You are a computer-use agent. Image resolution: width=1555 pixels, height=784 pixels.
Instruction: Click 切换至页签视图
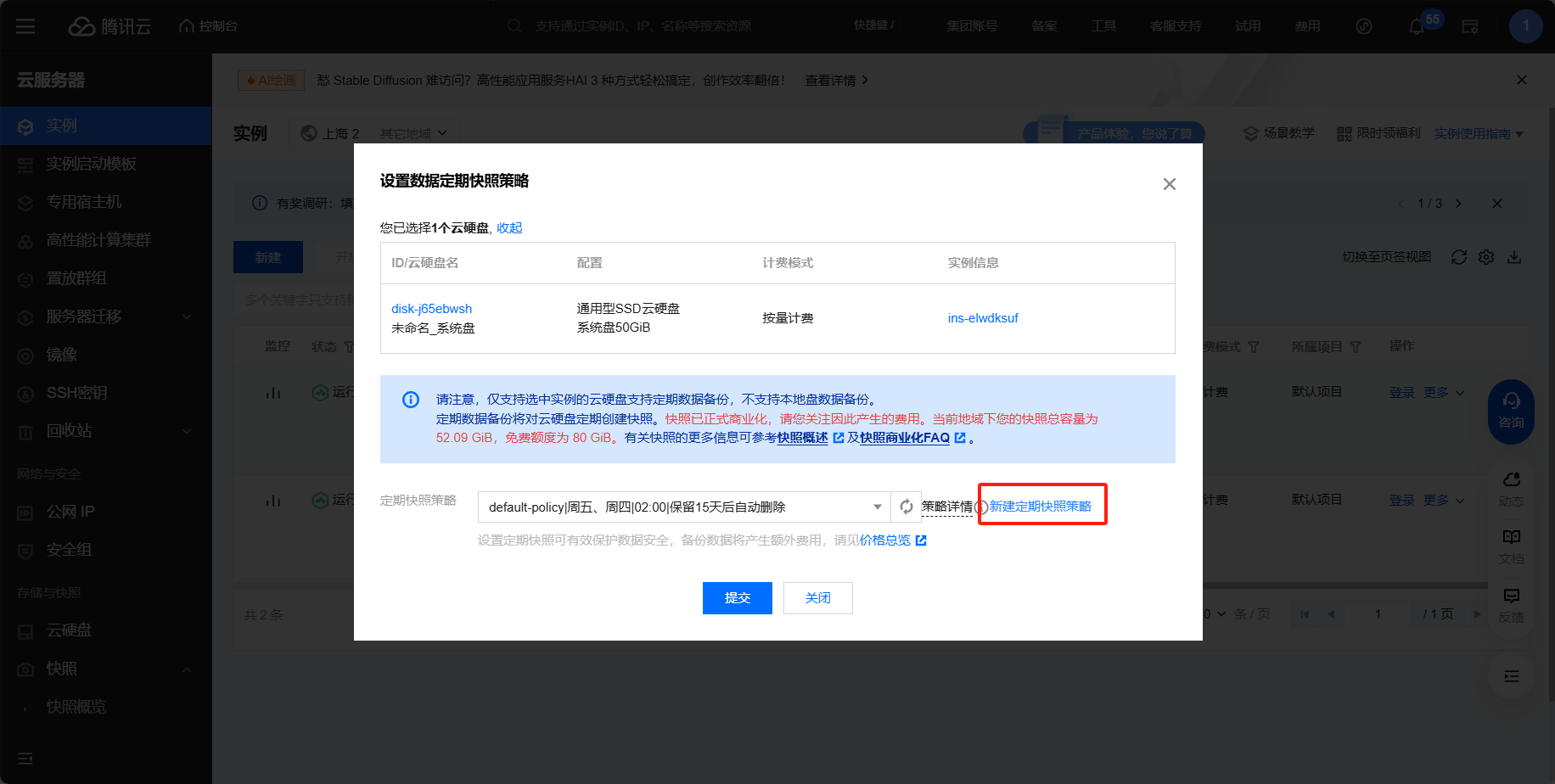[1386, 257]
